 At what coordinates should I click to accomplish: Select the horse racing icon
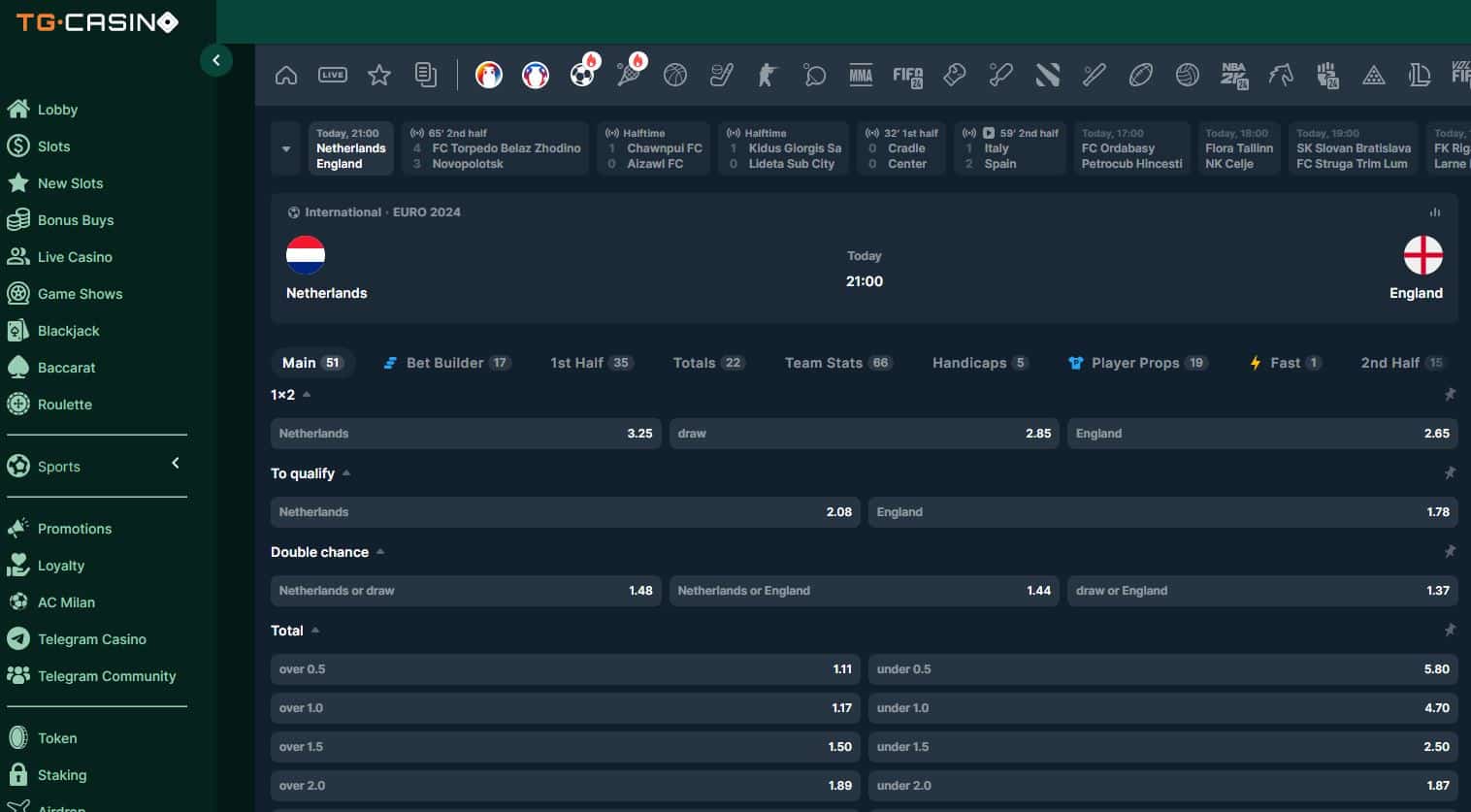[1281, 75]
